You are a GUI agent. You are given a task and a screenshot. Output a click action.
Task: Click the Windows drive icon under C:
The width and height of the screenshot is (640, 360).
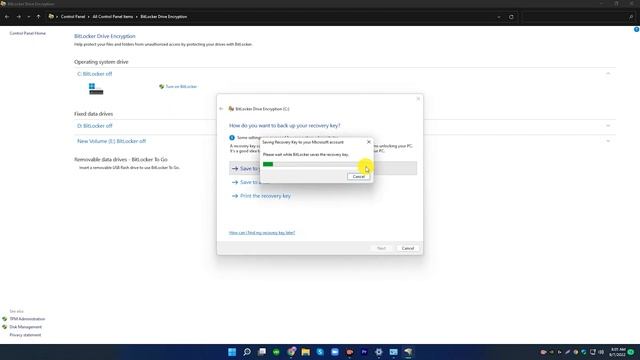[x=96, y=89]
